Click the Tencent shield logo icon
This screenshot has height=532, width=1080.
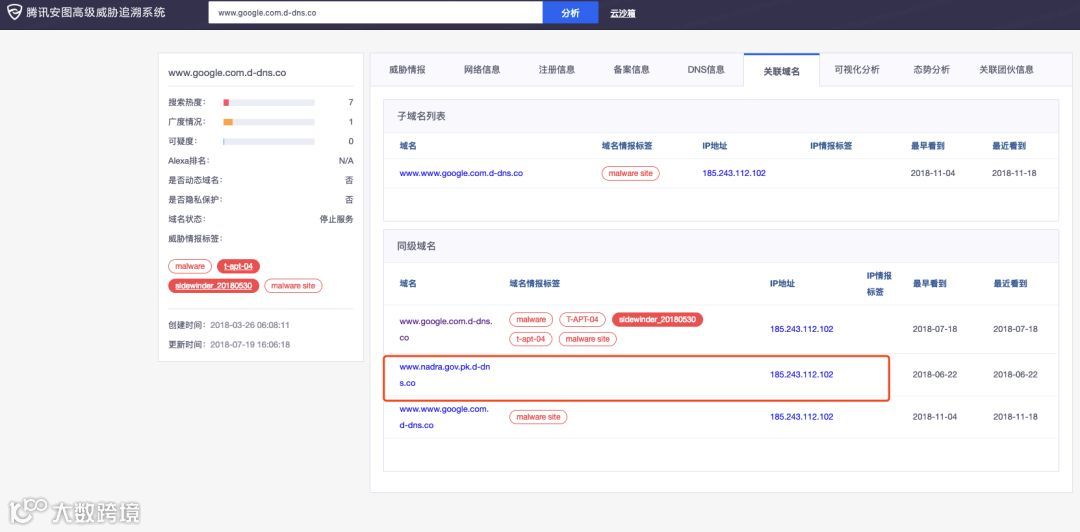coord(14,12)
